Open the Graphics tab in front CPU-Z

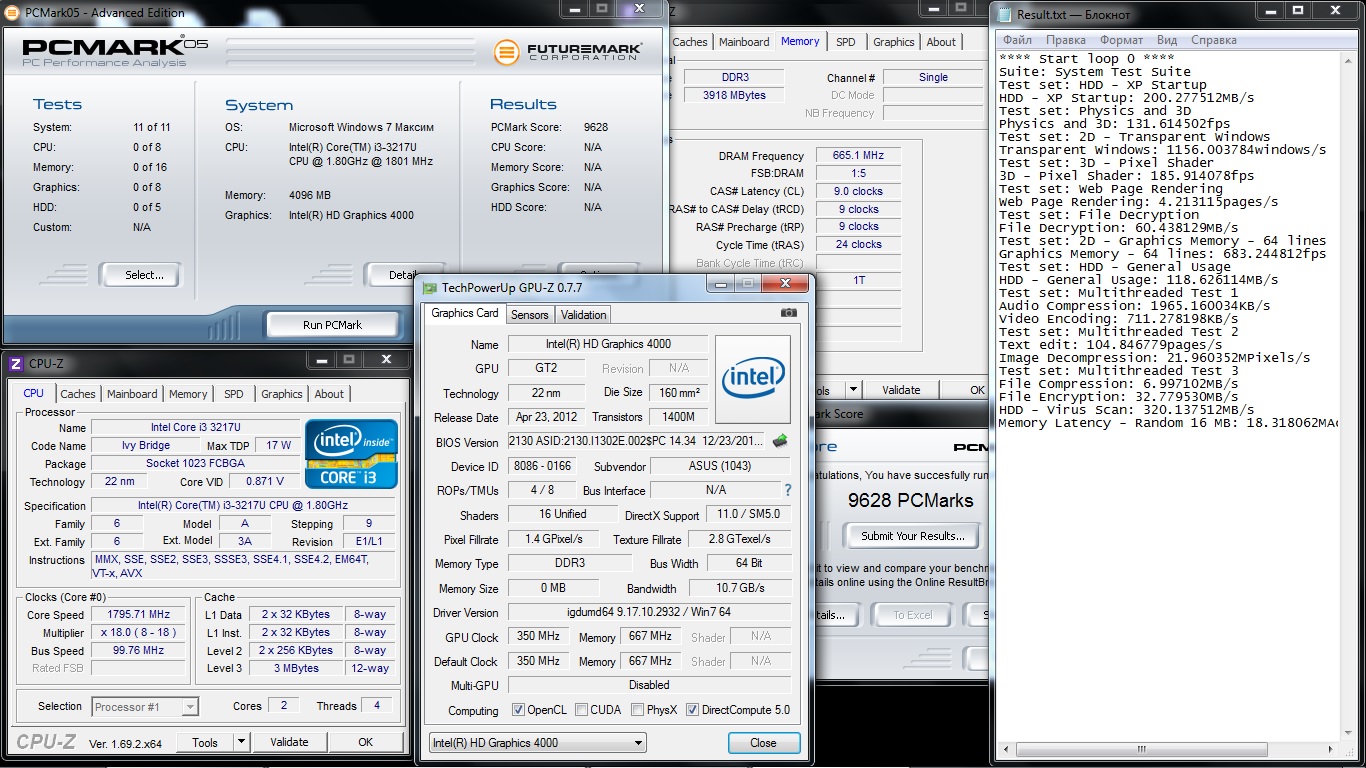(x=282, y=394)
